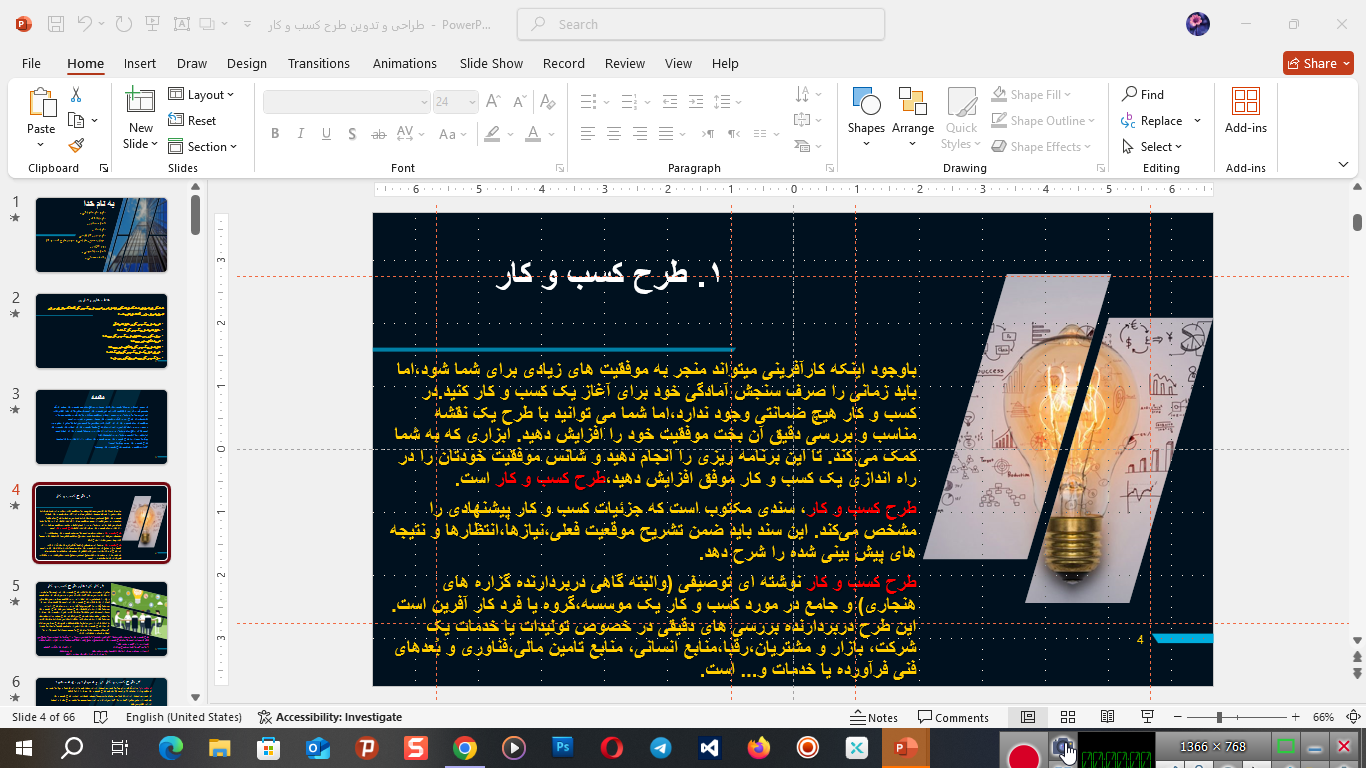This screenshot has height=768, width=1366.
Task: Toggle Normal view in status bar
Action: pyautogui.click(x=1028, y=717)
